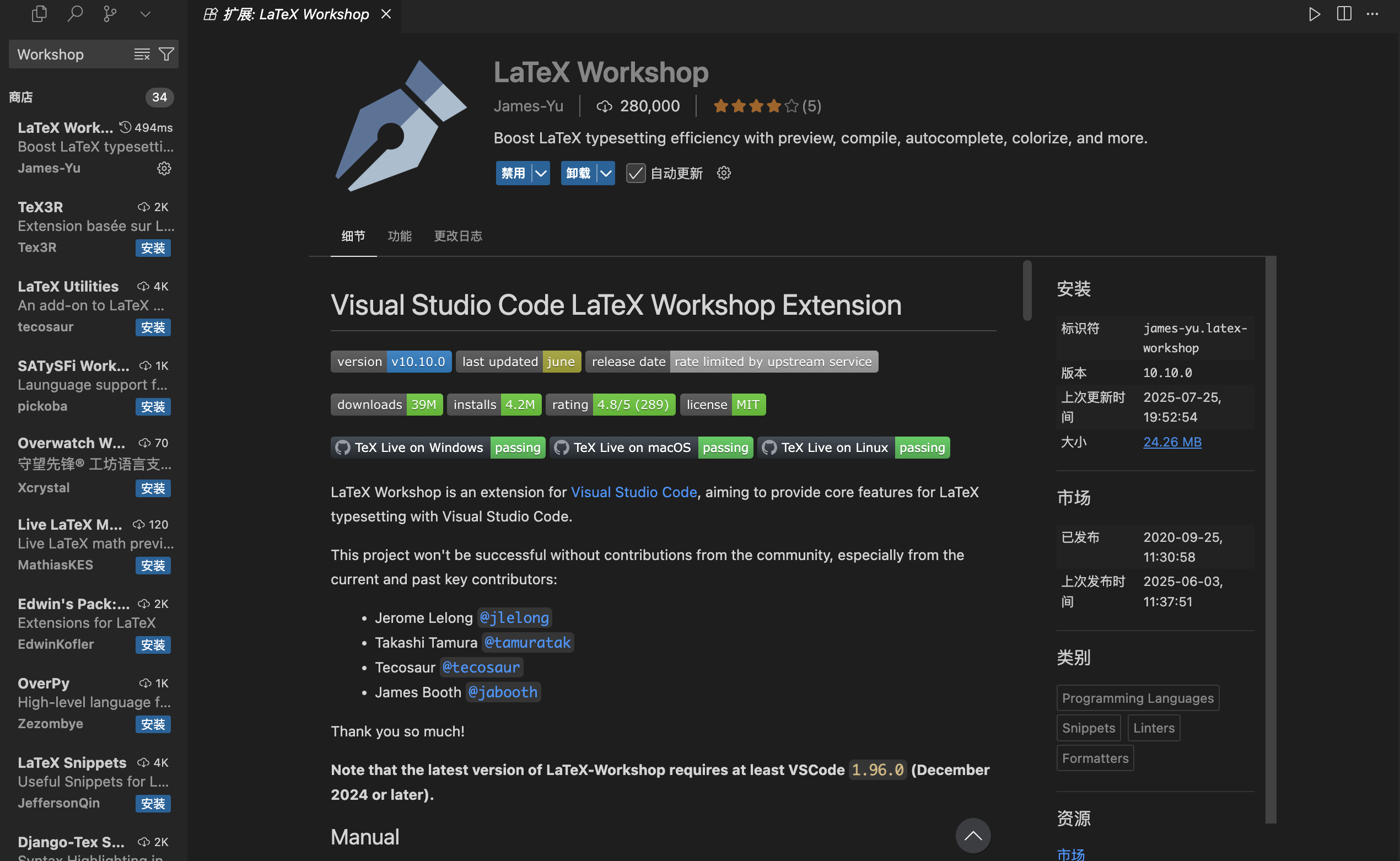This screenshot has height=861, width=1400.
Task: Click the 卸载 uninstall button
Action: 578,173
